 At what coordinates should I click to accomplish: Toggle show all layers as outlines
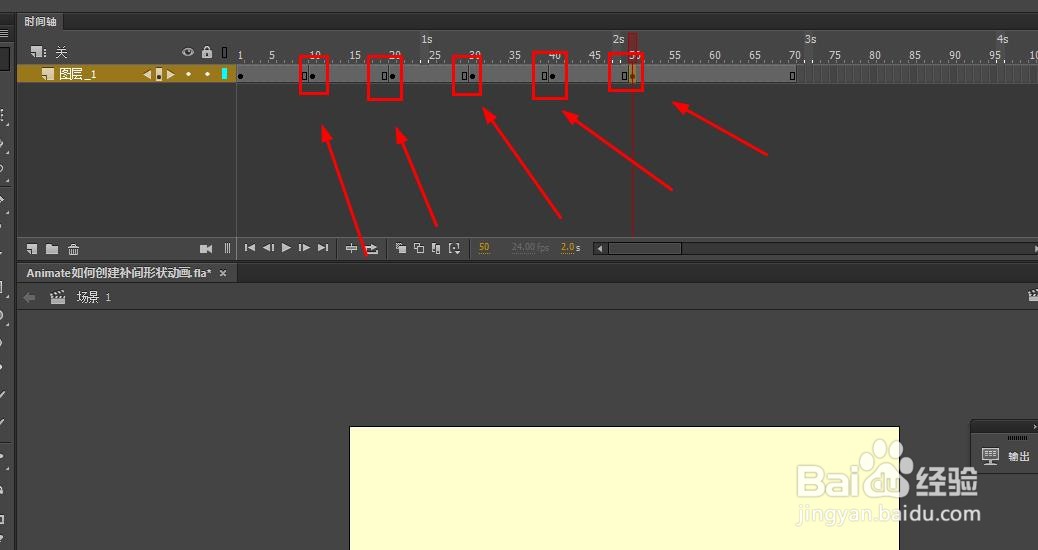[x=224, y=52]
